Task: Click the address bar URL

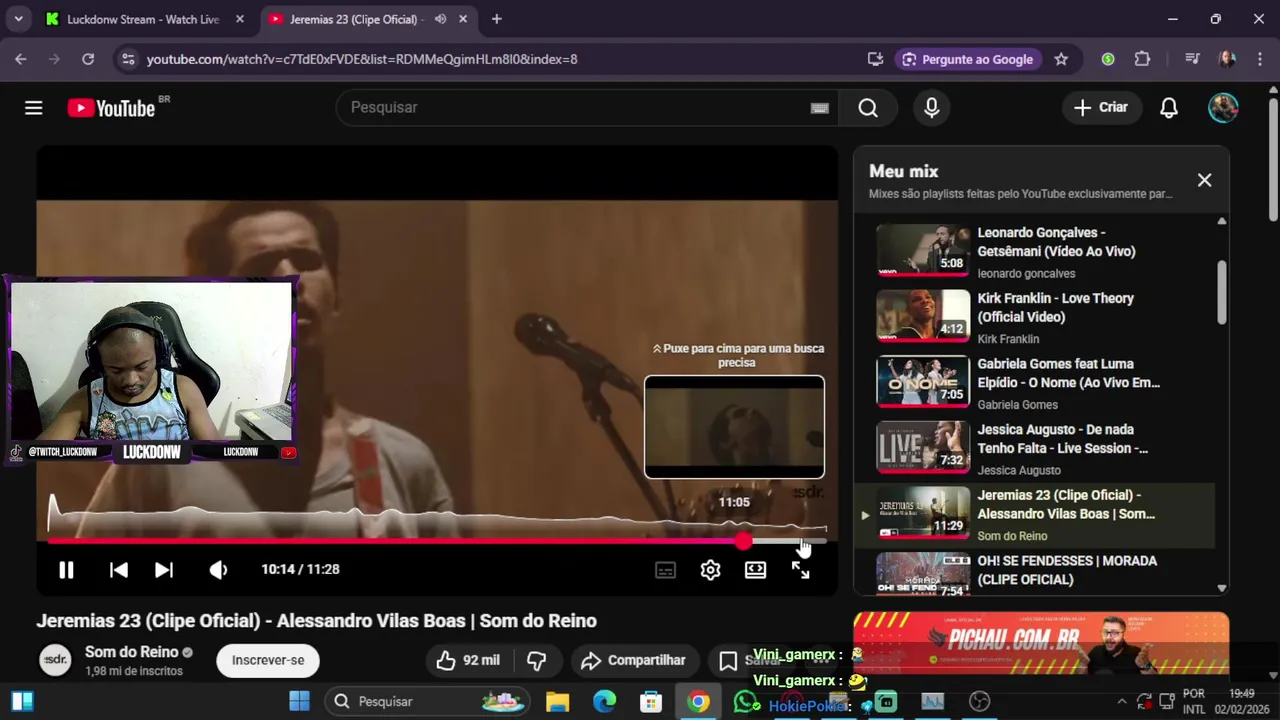Action: click(362, 59)
